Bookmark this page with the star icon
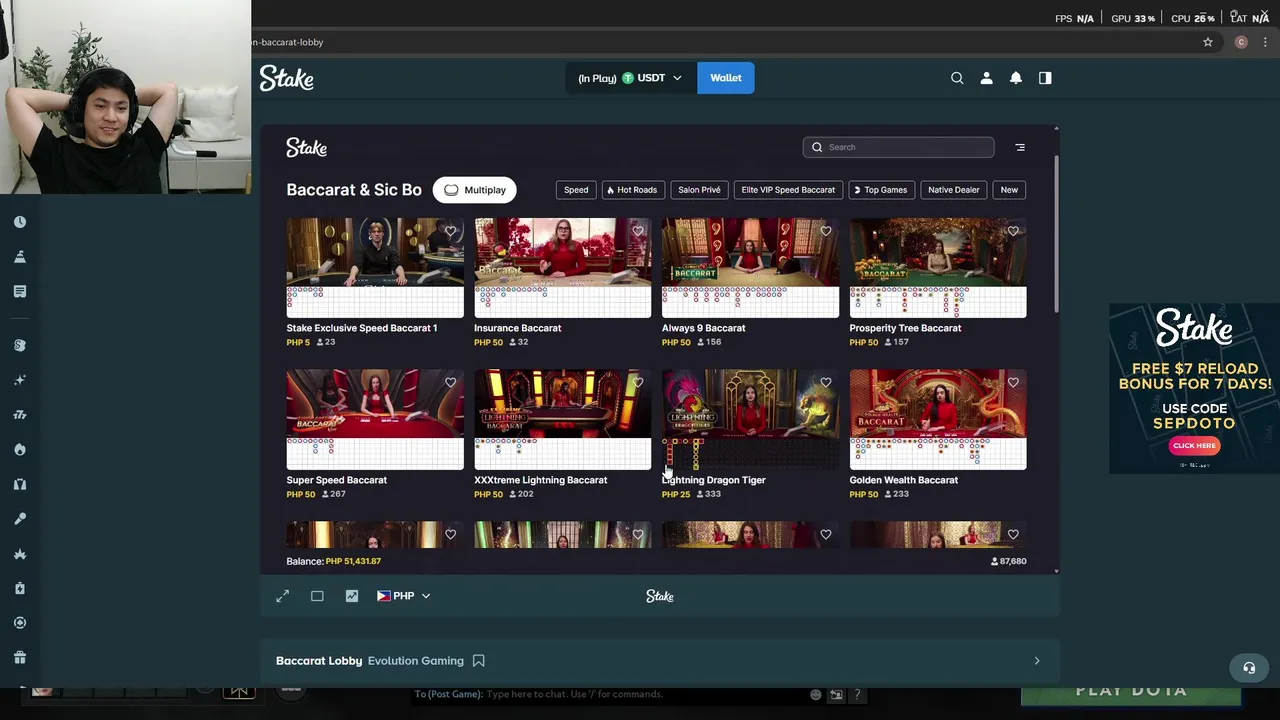The width and height of the screenshot is (1280, 720). pos(1208,42)
